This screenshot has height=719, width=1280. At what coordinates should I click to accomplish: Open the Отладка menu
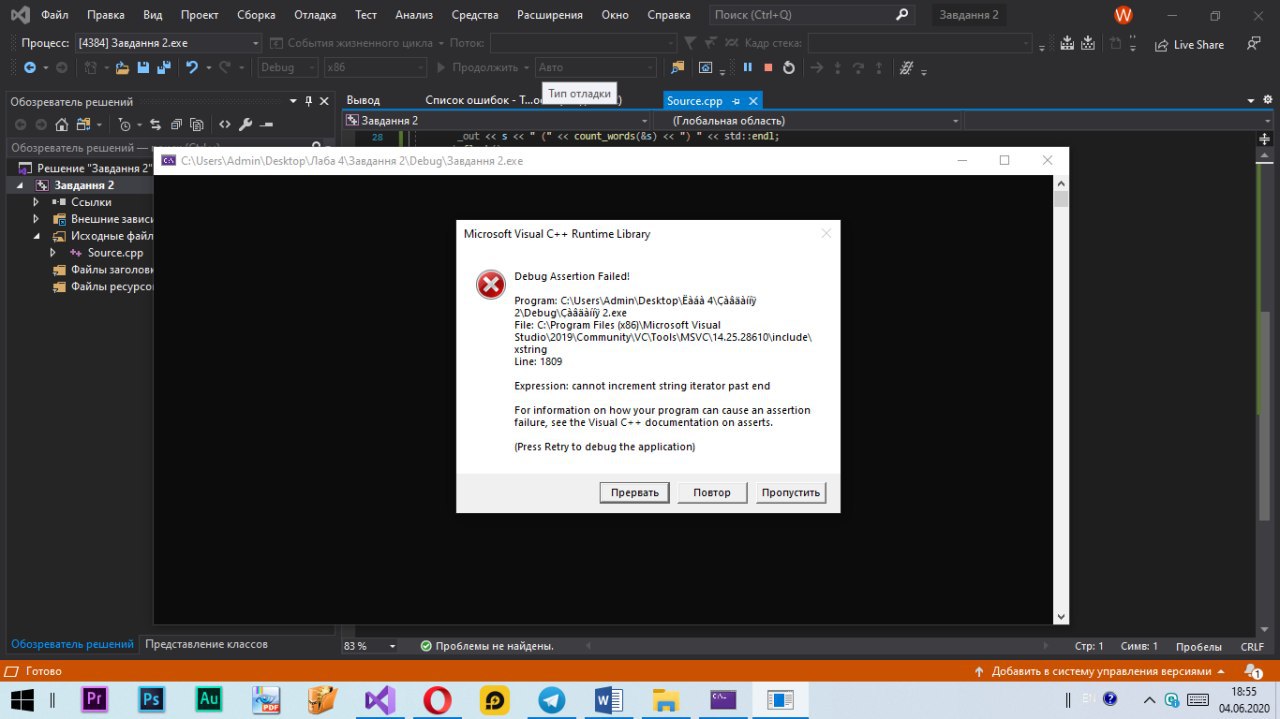315,15
